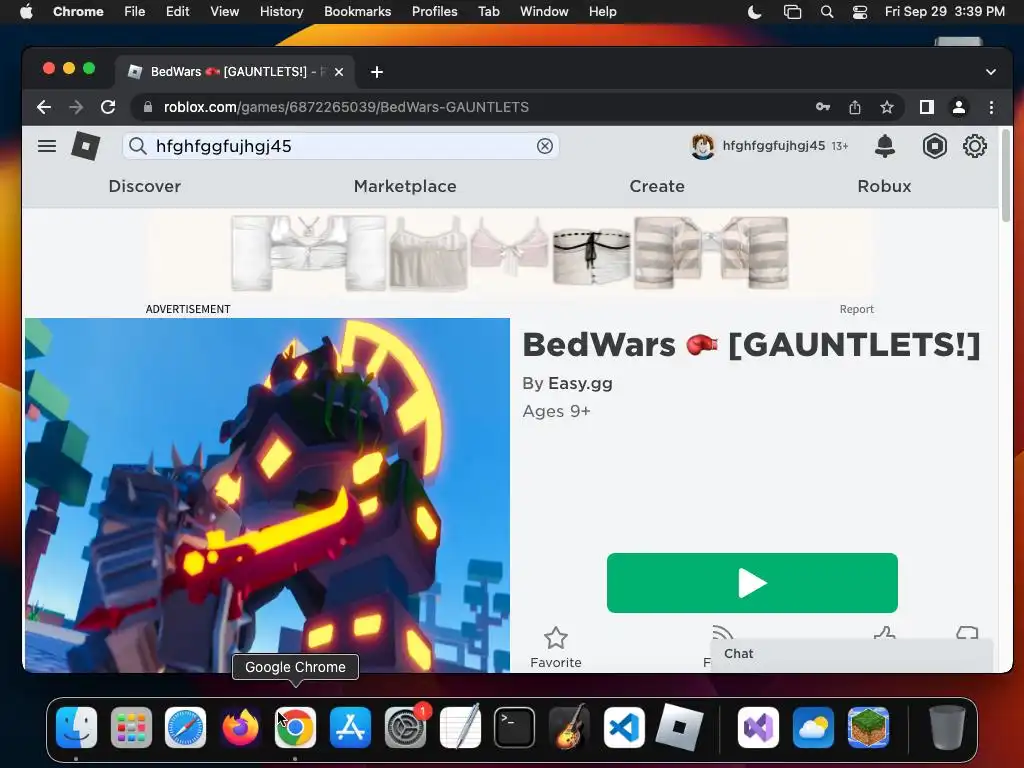The width and height of the screenshot is (1024, 768).
Task: Open the Marketplace page
Action: (405, 186)
